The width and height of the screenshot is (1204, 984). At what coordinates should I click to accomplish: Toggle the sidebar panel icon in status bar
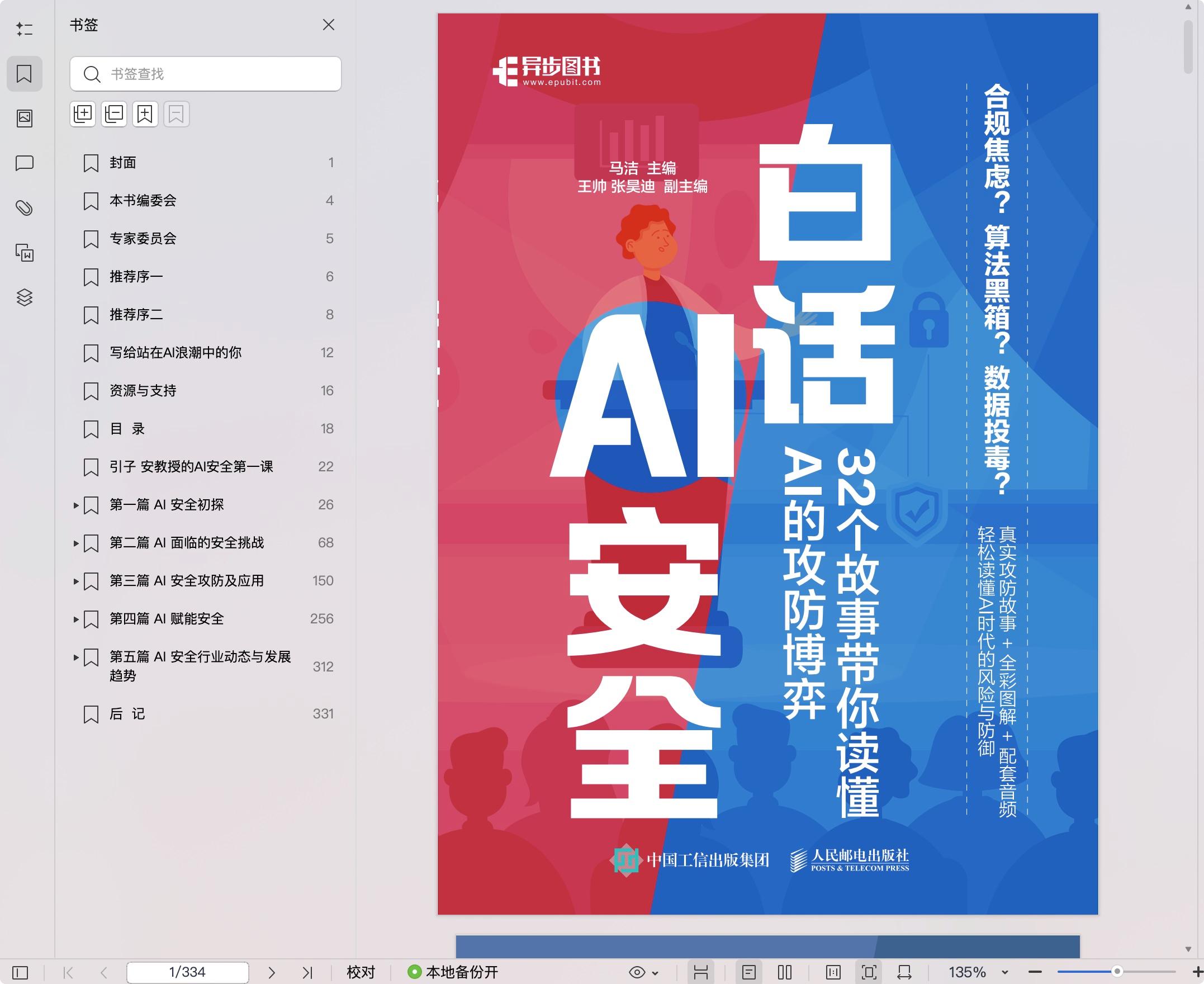[x=20, y=973]
